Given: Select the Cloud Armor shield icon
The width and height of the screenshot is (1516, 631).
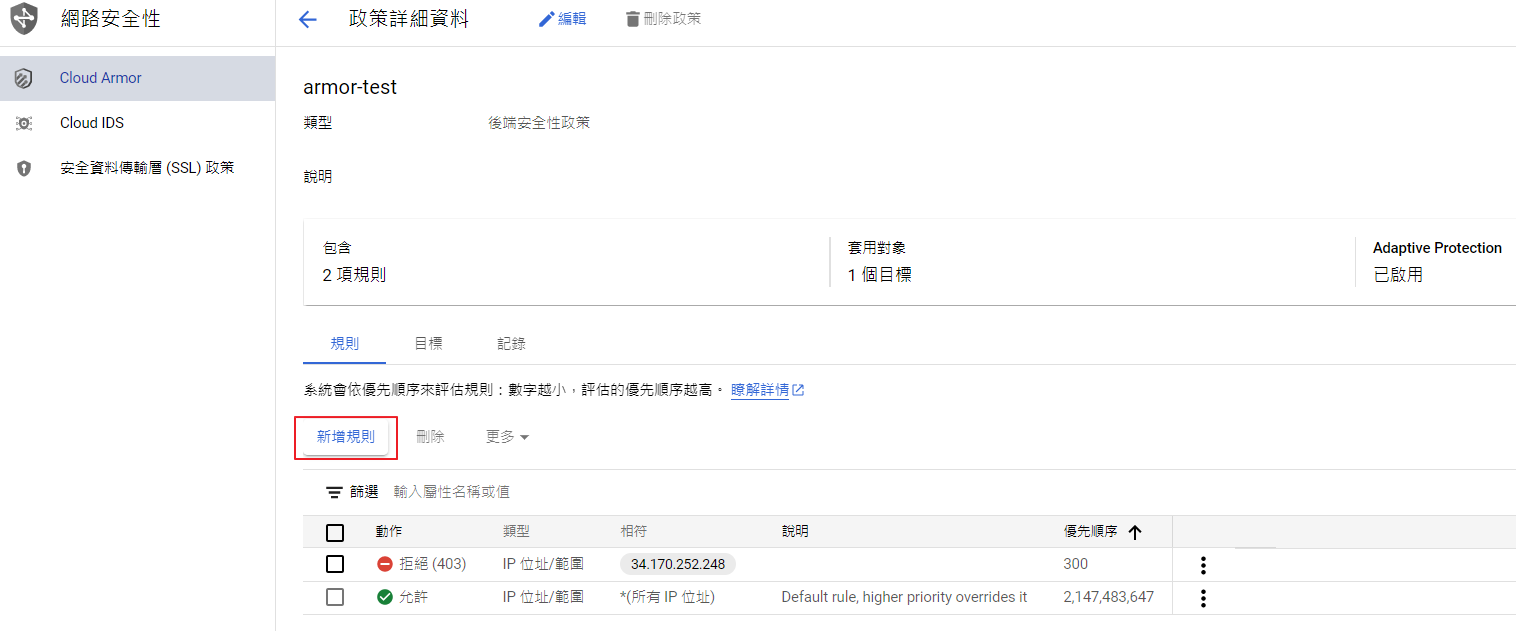Looking at the screenshot, I should click(24, 78).
